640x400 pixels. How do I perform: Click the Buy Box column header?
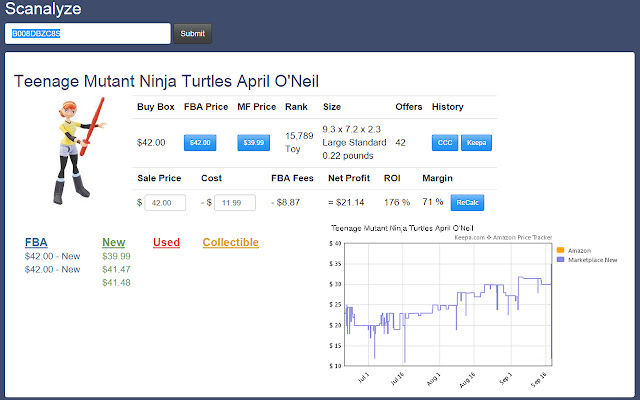click(156, 107)
